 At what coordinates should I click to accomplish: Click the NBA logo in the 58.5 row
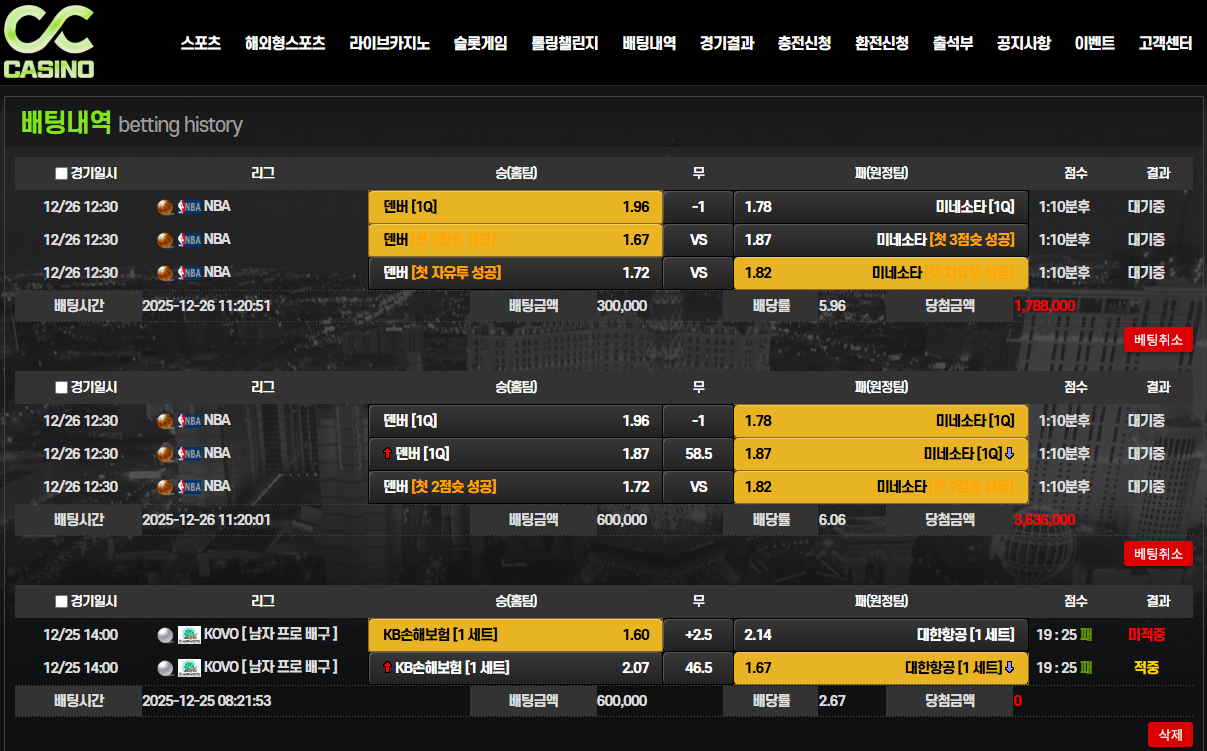tap(189, 453)
